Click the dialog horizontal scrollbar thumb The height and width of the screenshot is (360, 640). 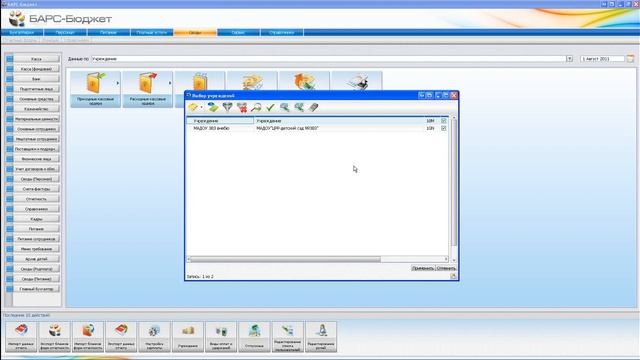285,259
